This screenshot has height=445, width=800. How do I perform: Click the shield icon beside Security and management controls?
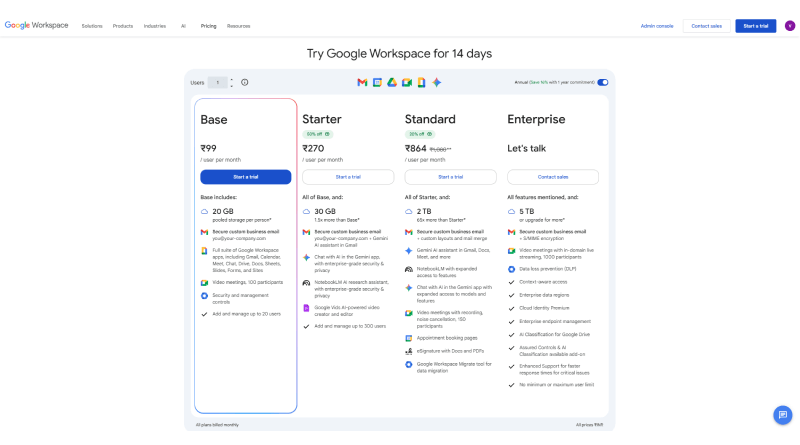205,295
